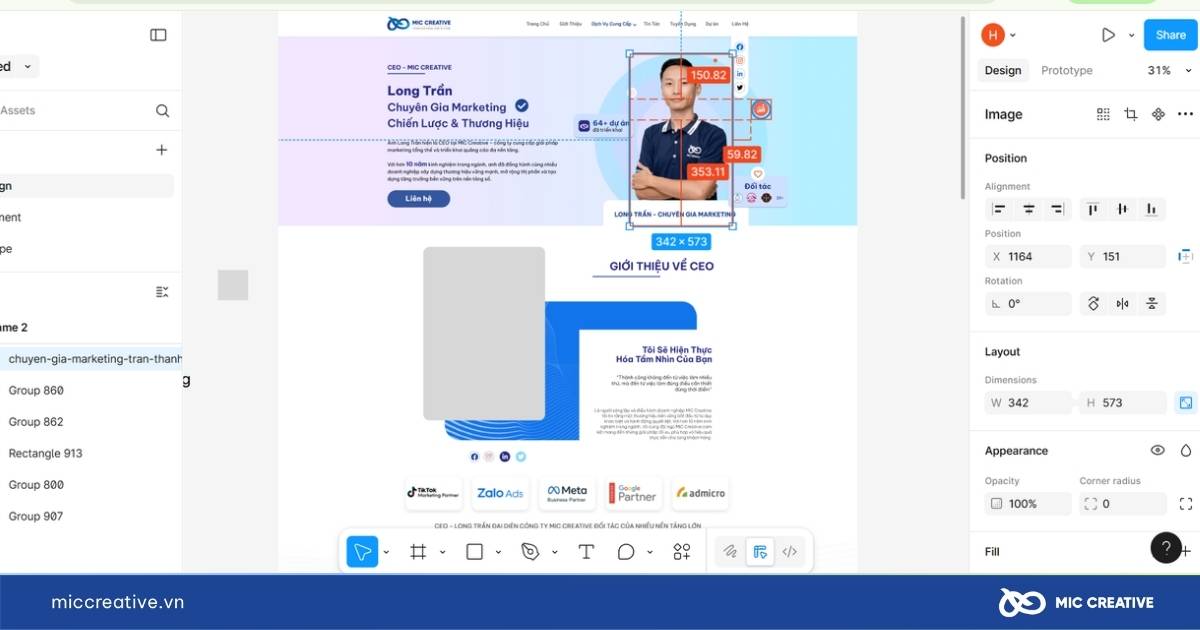Viewport: 1200px width, 630px height.
Task: Switch to the Prototype tab
Action: (1066, 71)
